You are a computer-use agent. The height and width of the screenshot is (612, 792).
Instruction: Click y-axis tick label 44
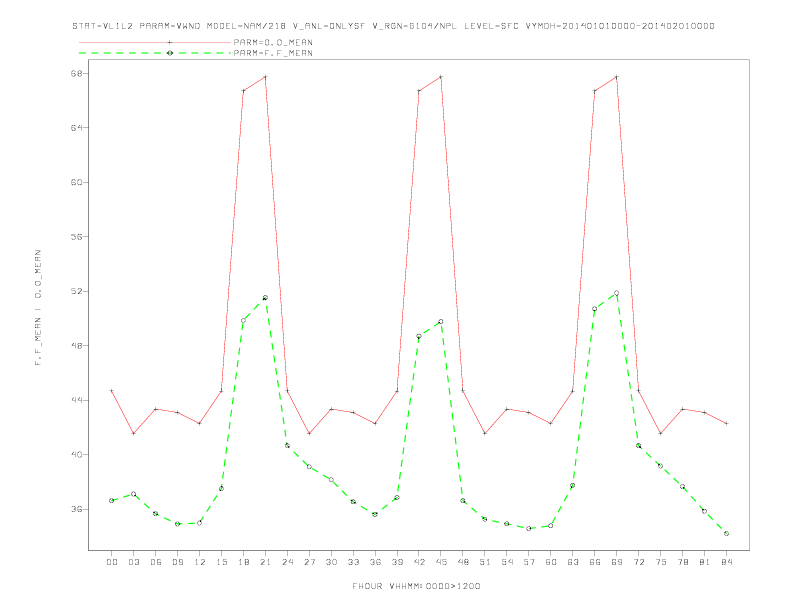coord(76,400)
